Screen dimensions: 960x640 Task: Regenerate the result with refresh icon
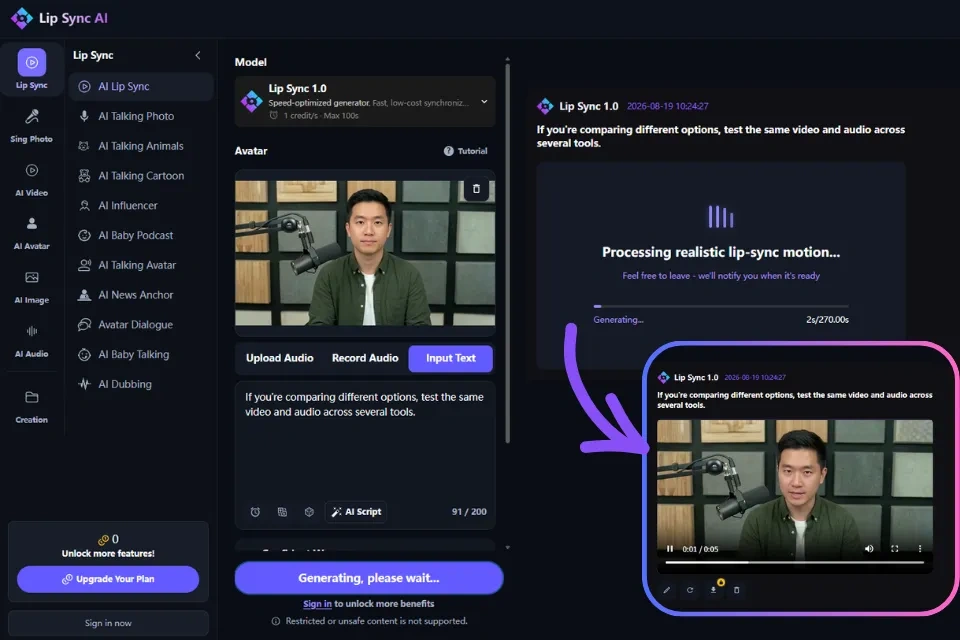tap(690, 590)
